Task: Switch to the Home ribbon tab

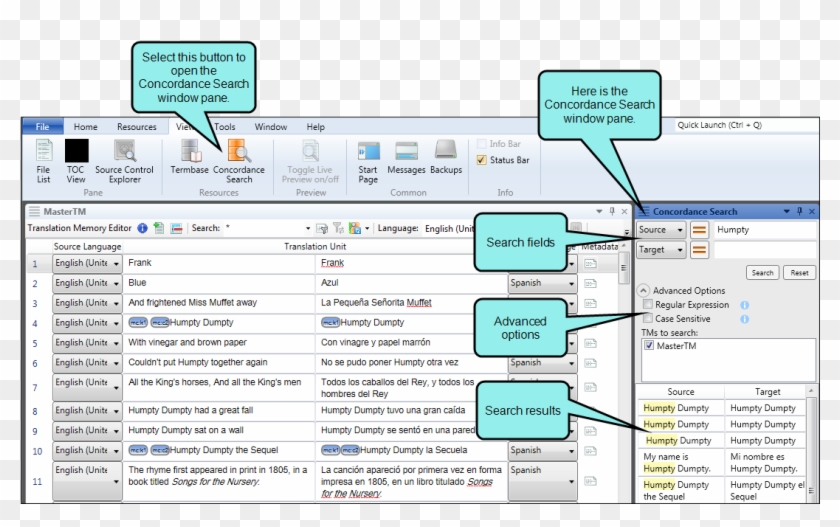Action: [x=85, y=127]
